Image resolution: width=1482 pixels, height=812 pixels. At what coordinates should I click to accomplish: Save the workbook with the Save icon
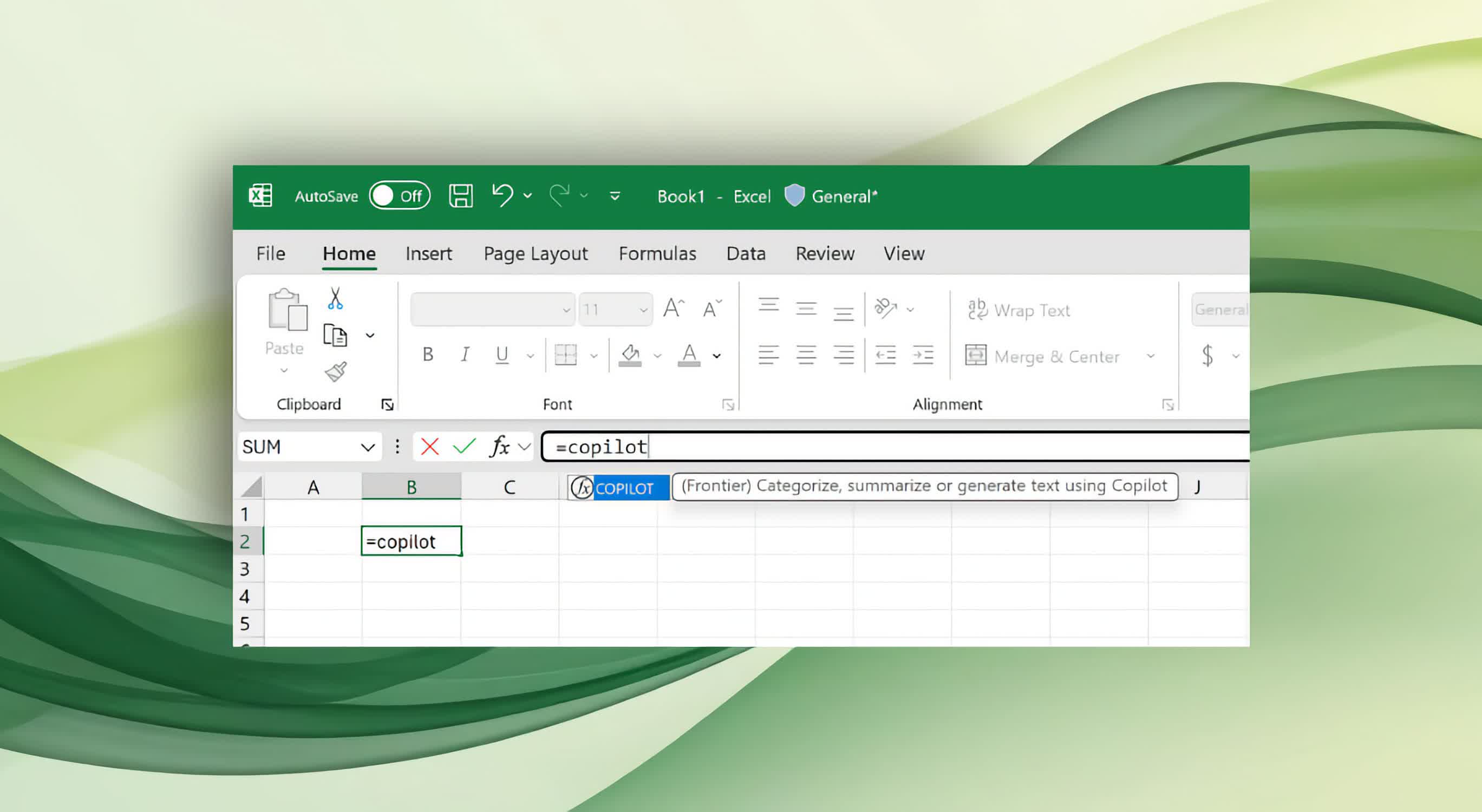point(460,195)
